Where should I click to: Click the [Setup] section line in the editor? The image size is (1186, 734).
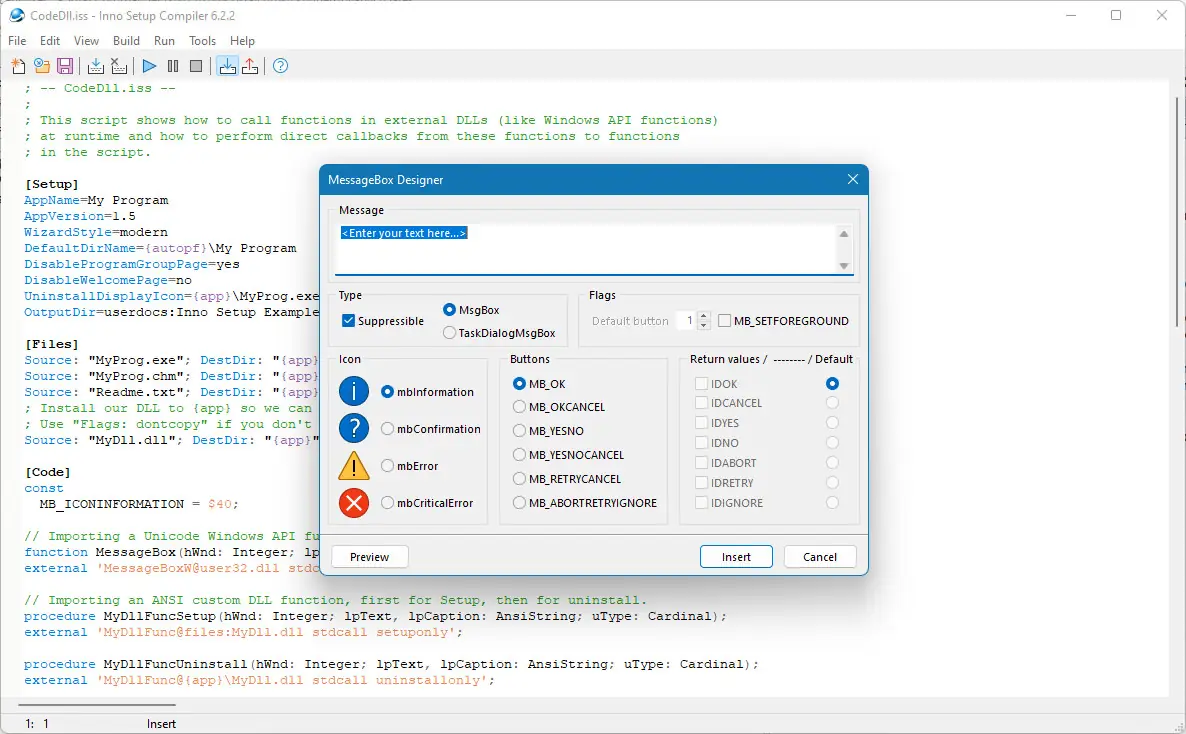(51, 184)
